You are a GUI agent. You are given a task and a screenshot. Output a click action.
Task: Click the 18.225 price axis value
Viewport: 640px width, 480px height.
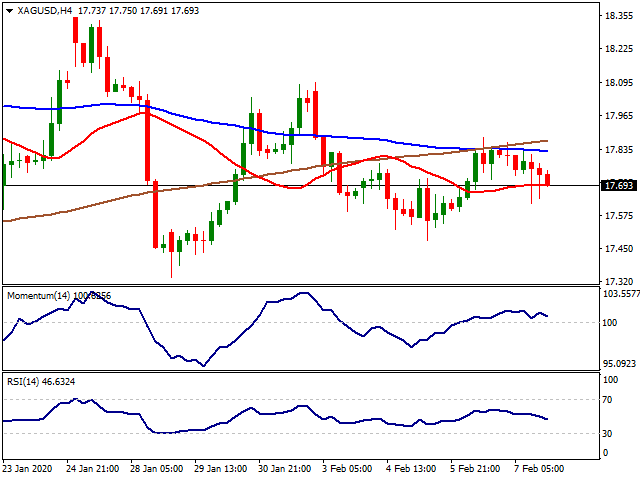[x=619, y=49]
